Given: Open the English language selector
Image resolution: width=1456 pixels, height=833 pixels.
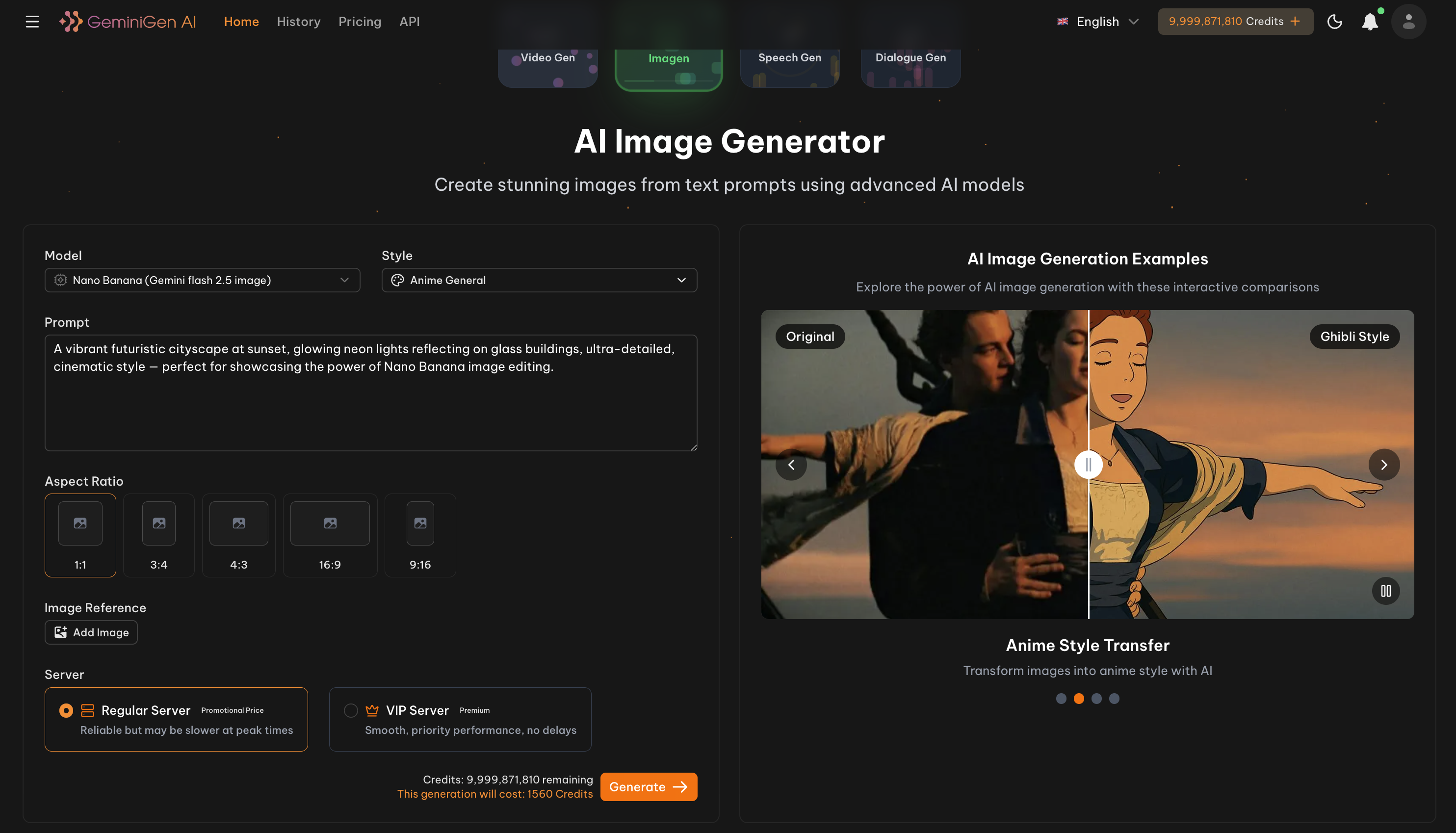Looking at the screenshot, I should 1097,22.
